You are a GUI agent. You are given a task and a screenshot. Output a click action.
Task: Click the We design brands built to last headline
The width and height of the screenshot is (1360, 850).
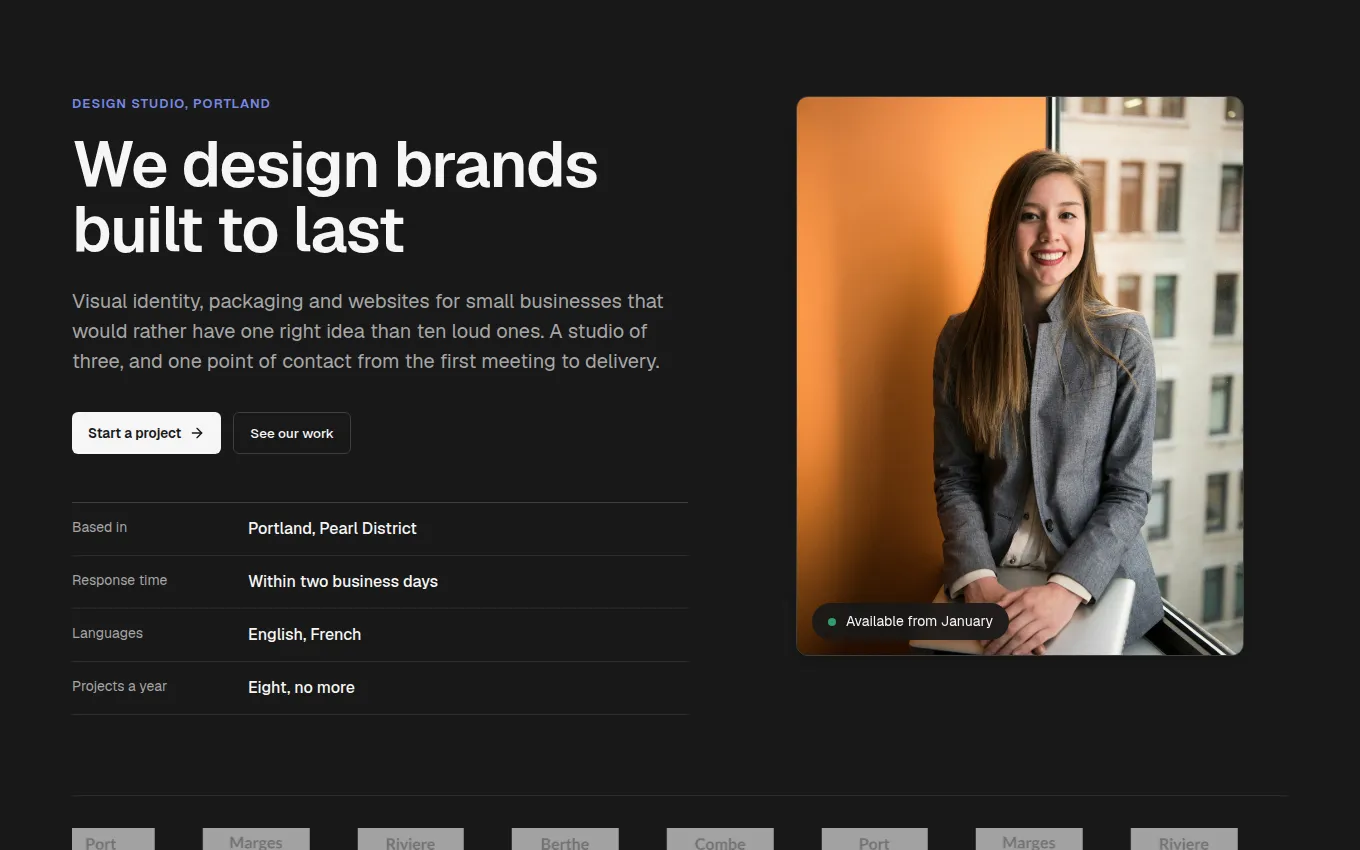click(x=336, y=197)
